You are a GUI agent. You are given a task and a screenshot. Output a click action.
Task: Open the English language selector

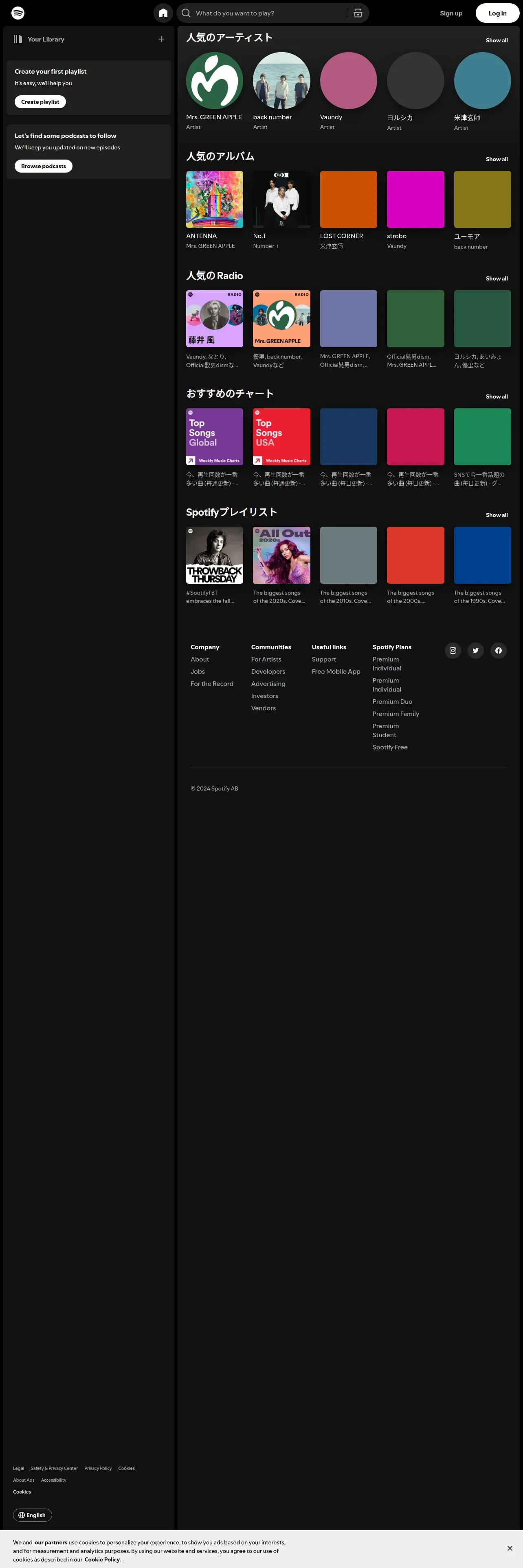[x=32, y=1515]
